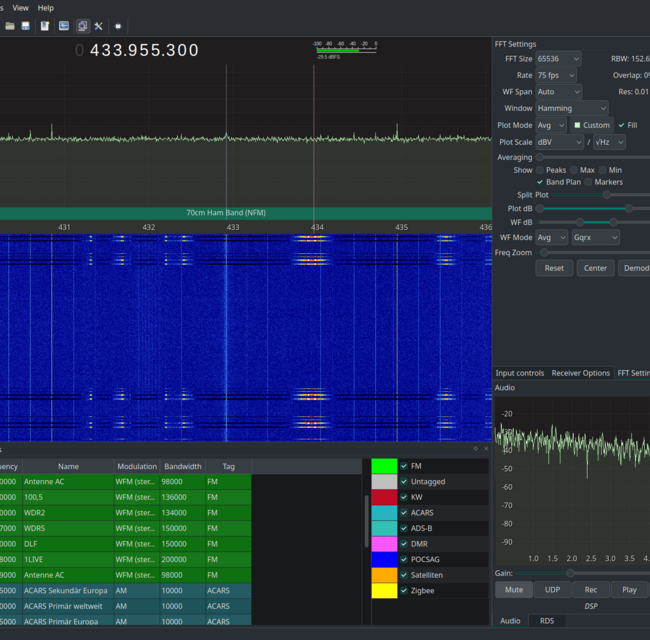Open the WF Mode Avg dropdown
The height and width of the screenshot is (640, 650).
click(551, 238)
